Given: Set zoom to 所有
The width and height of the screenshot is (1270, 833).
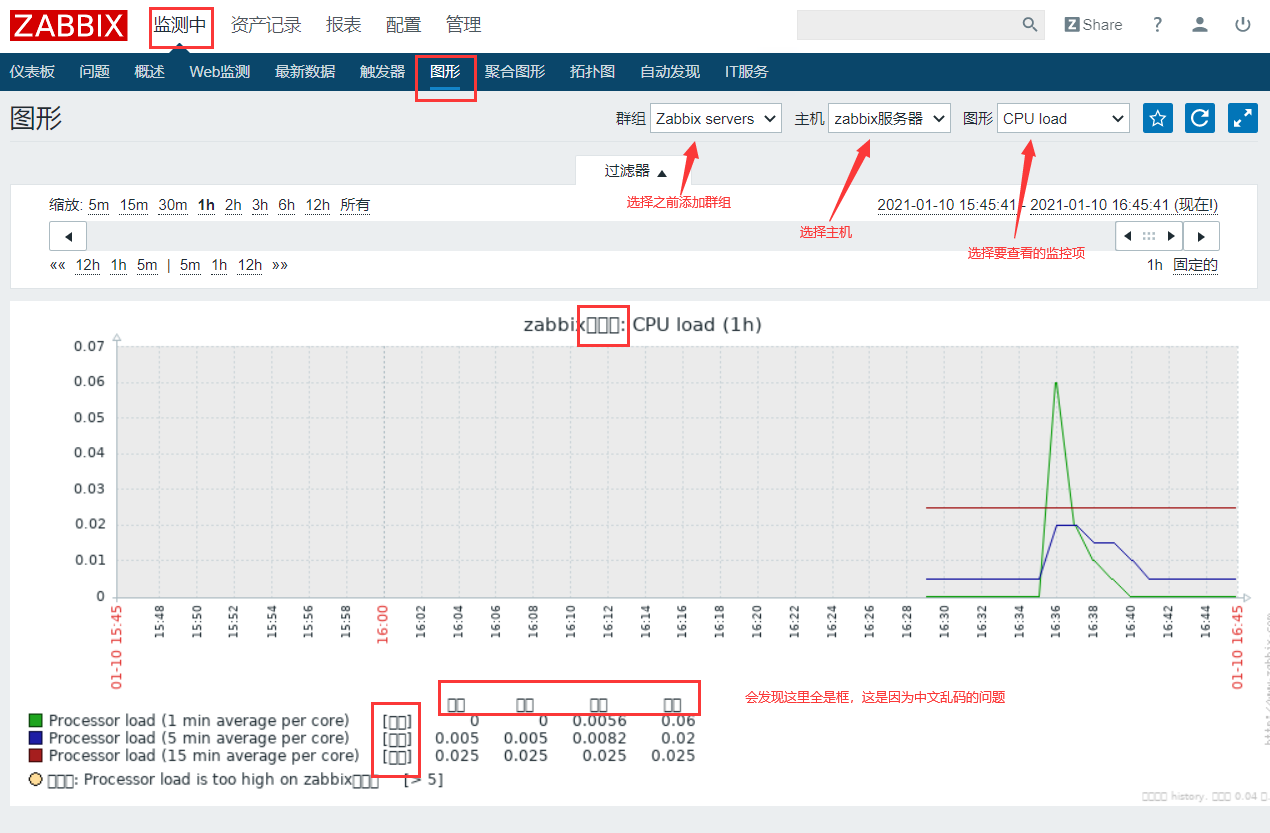Looking at the screenshot, I should [355, 205].
